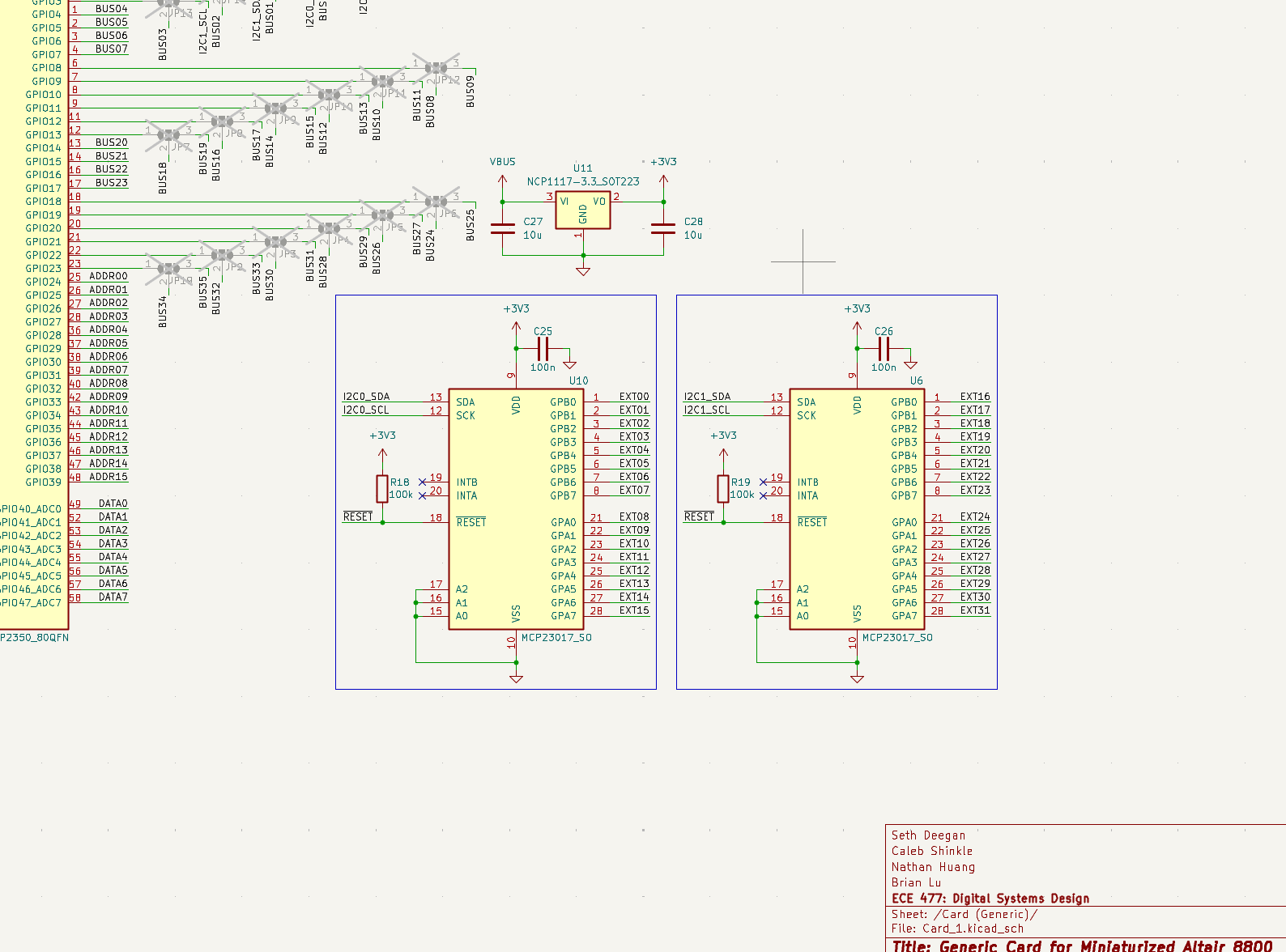Select the U11 NCP1117 voltage regulator symbol
Screen dimensions: 1286x952
coord(582,210)
